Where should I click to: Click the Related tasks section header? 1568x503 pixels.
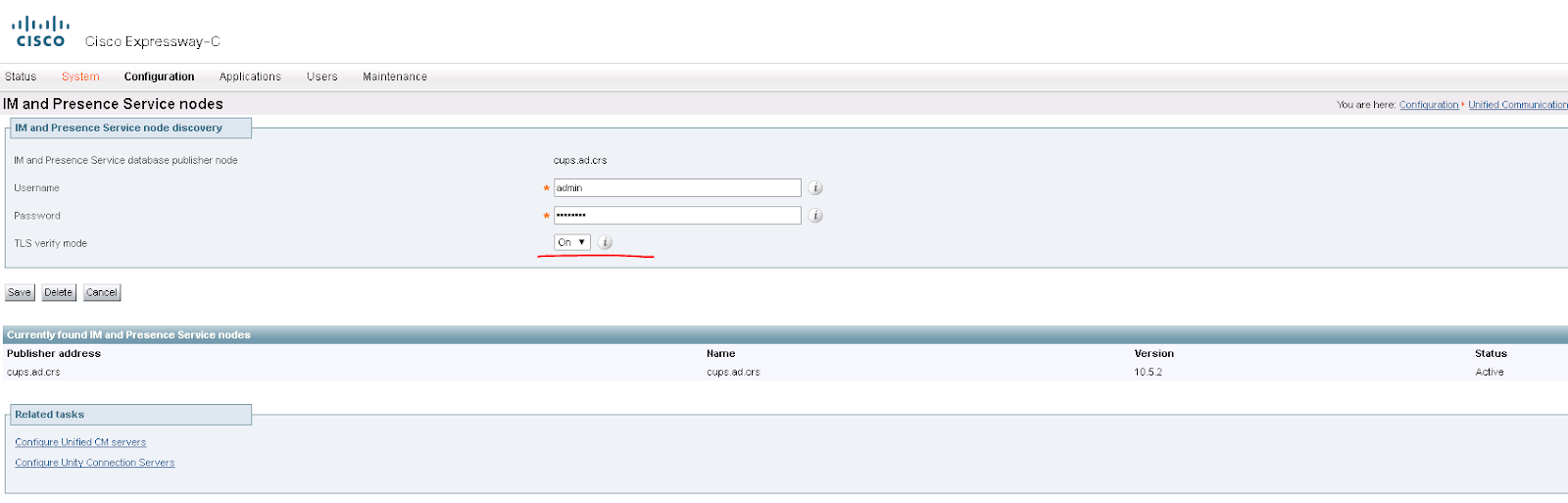130,415
